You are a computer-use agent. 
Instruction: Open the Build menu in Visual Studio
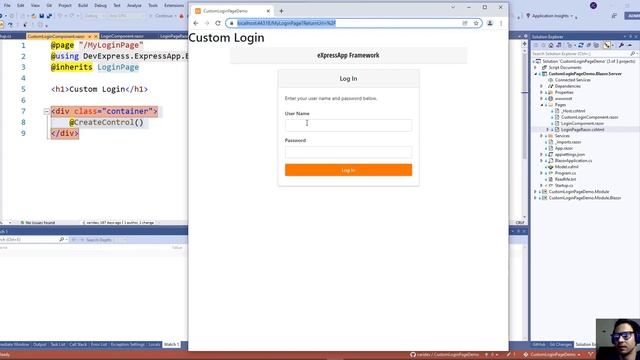tap(83, 6)
